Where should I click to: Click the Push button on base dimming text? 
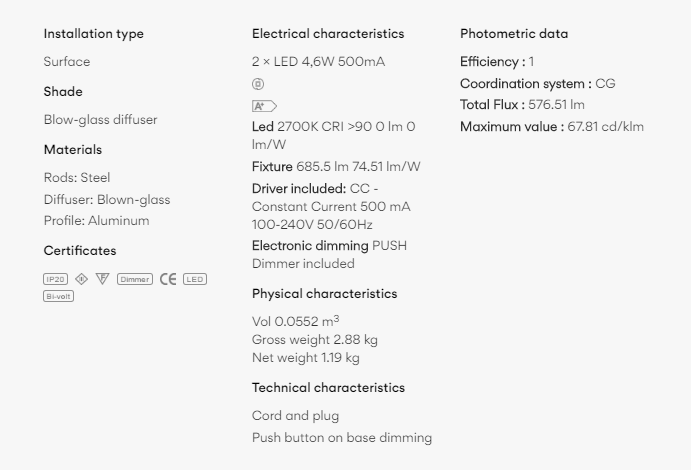342,438
